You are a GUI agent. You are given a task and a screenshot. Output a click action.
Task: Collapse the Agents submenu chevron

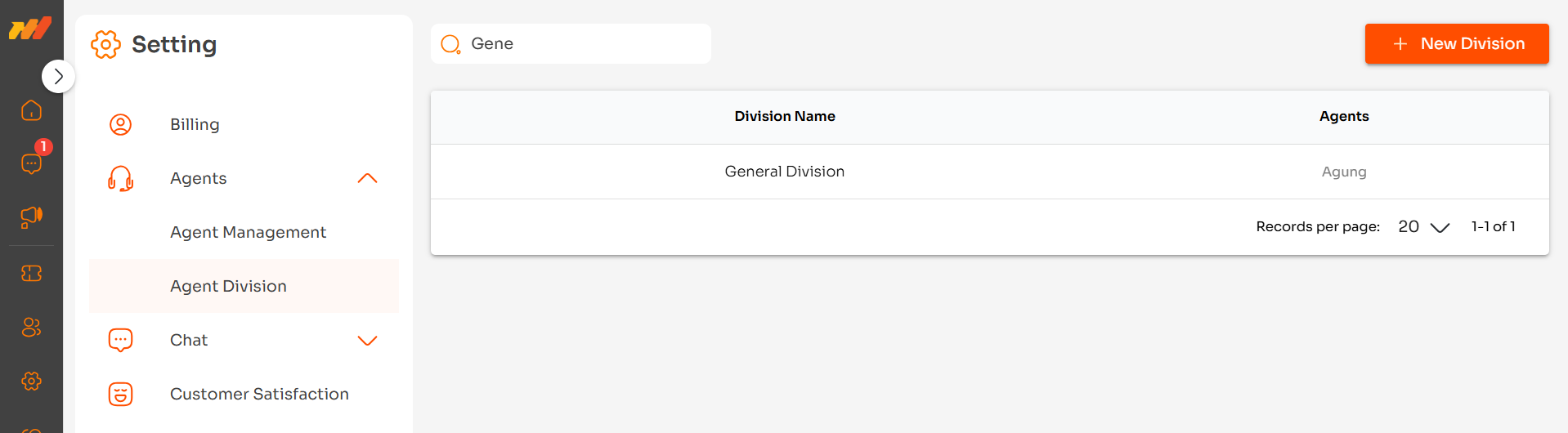[367, 178]
